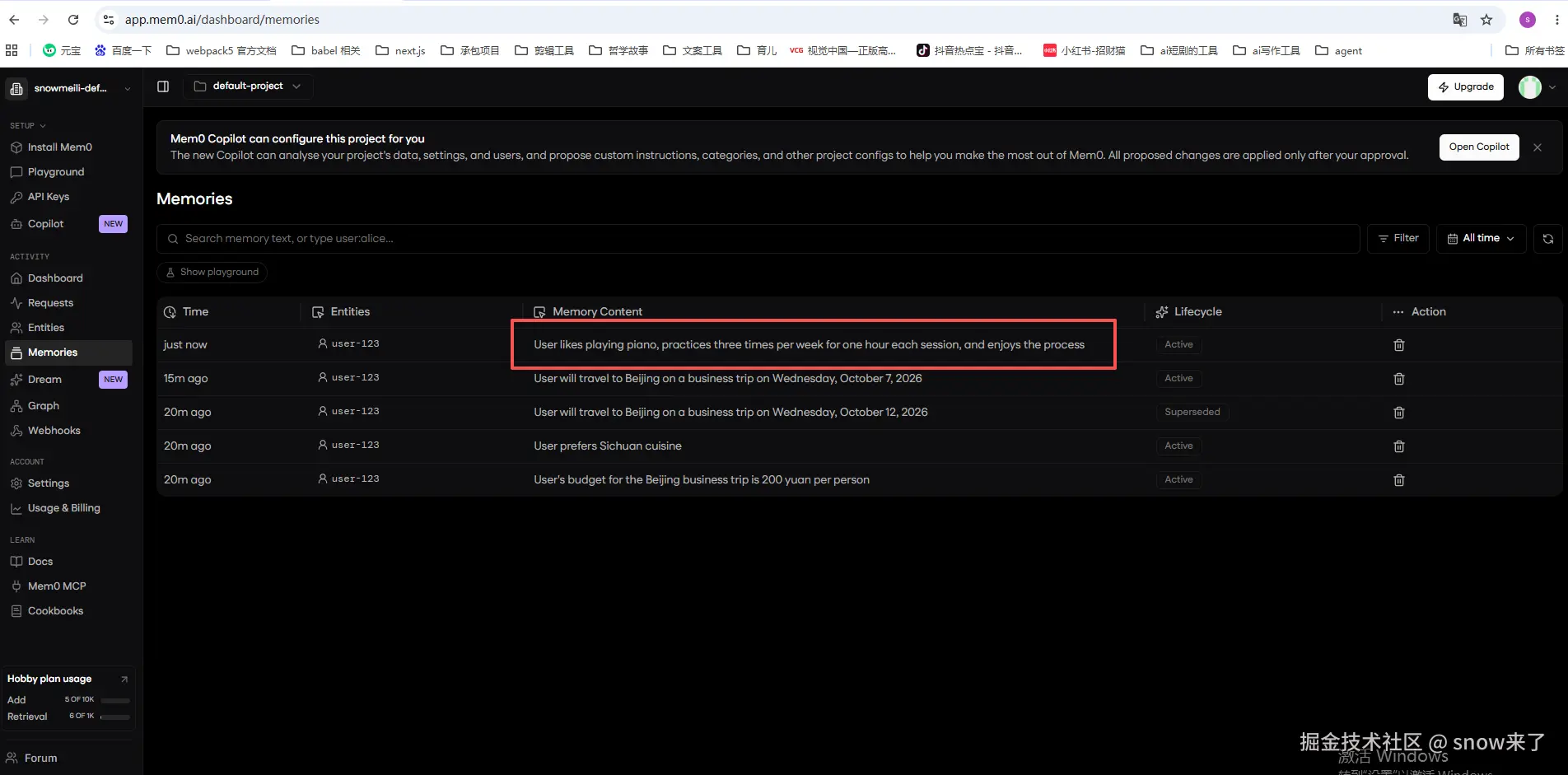
Task: Click the Lifecycle column header
Action: tap(1188, 312)
